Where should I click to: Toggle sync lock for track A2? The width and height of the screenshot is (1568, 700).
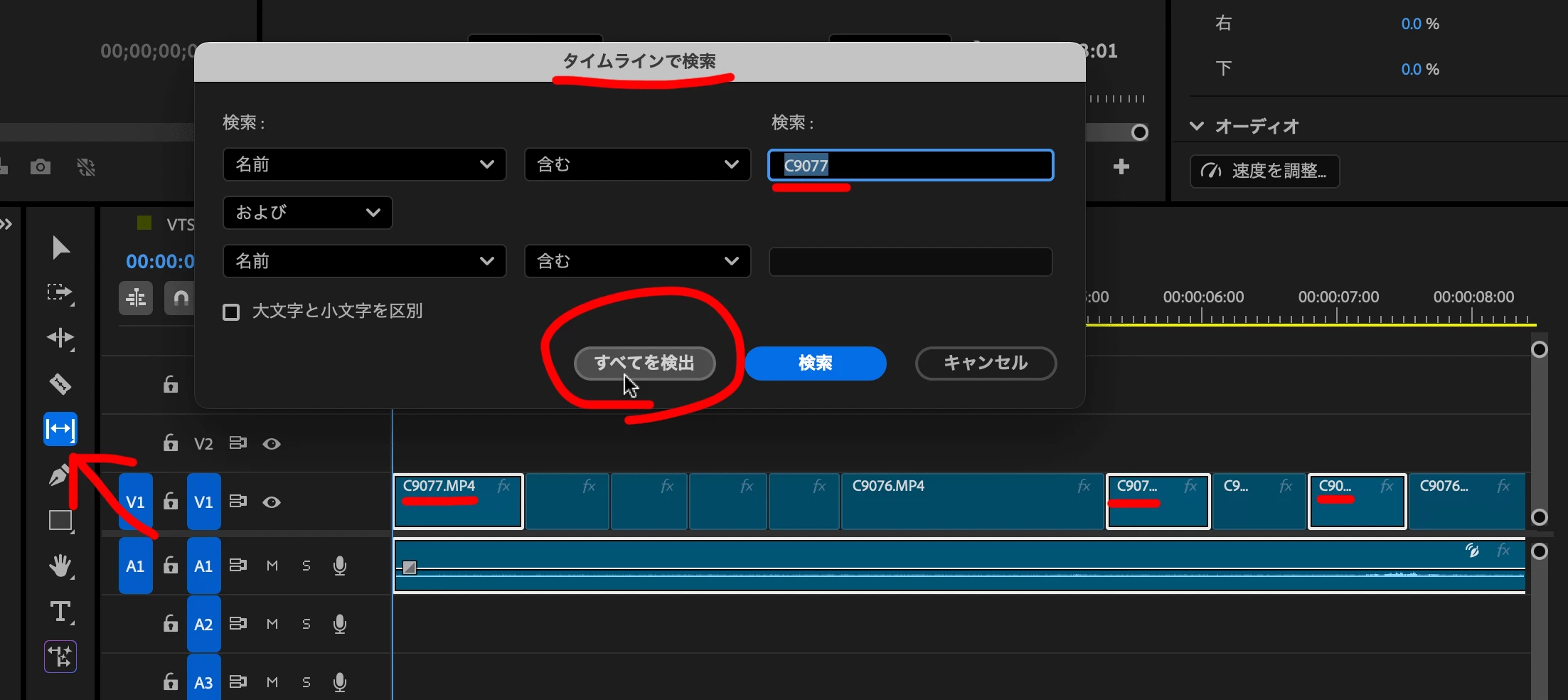(x=238, y=624)
